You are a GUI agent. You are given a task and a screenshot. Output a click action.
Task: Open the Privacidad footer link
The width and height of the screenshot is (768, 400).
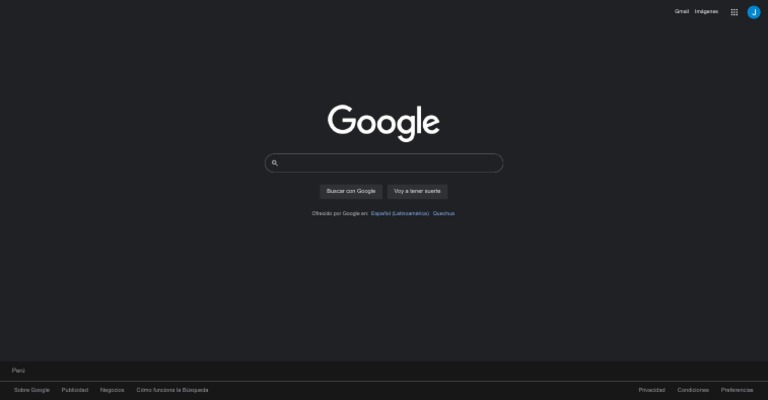(x=651, y=390)
